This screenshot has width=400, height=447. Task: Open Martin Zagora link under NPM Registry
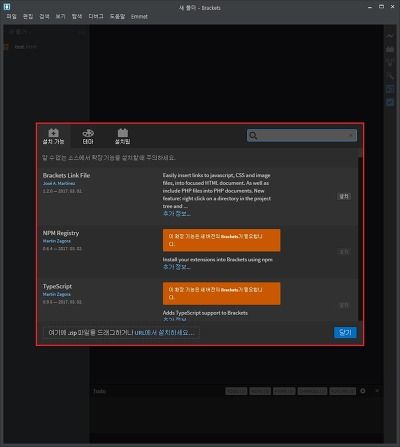tap(57, 241)
